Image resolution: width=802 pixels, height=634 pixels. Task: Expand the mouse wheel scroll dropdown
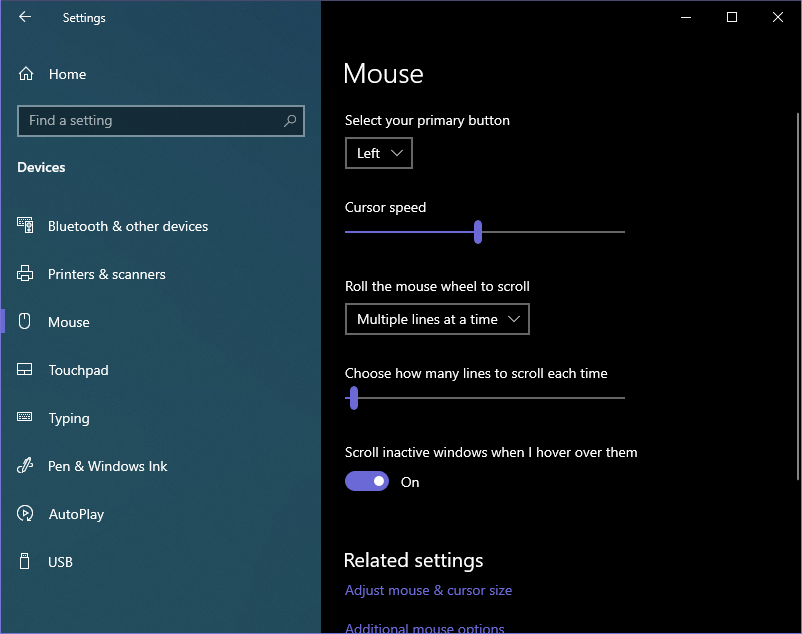coord(437,319)
